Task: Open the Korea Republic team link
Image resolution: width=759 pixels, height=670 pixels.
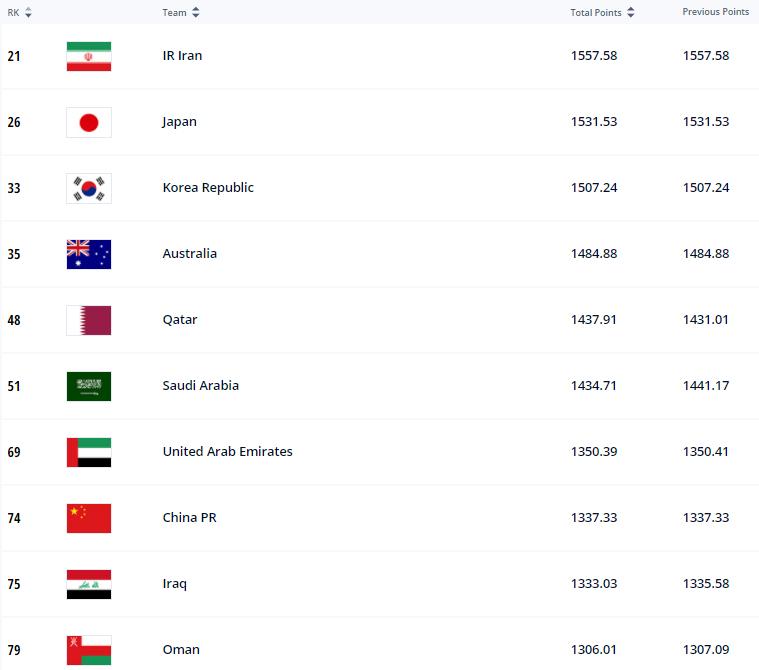Action: pyautogui.click(x=208, y=188)
